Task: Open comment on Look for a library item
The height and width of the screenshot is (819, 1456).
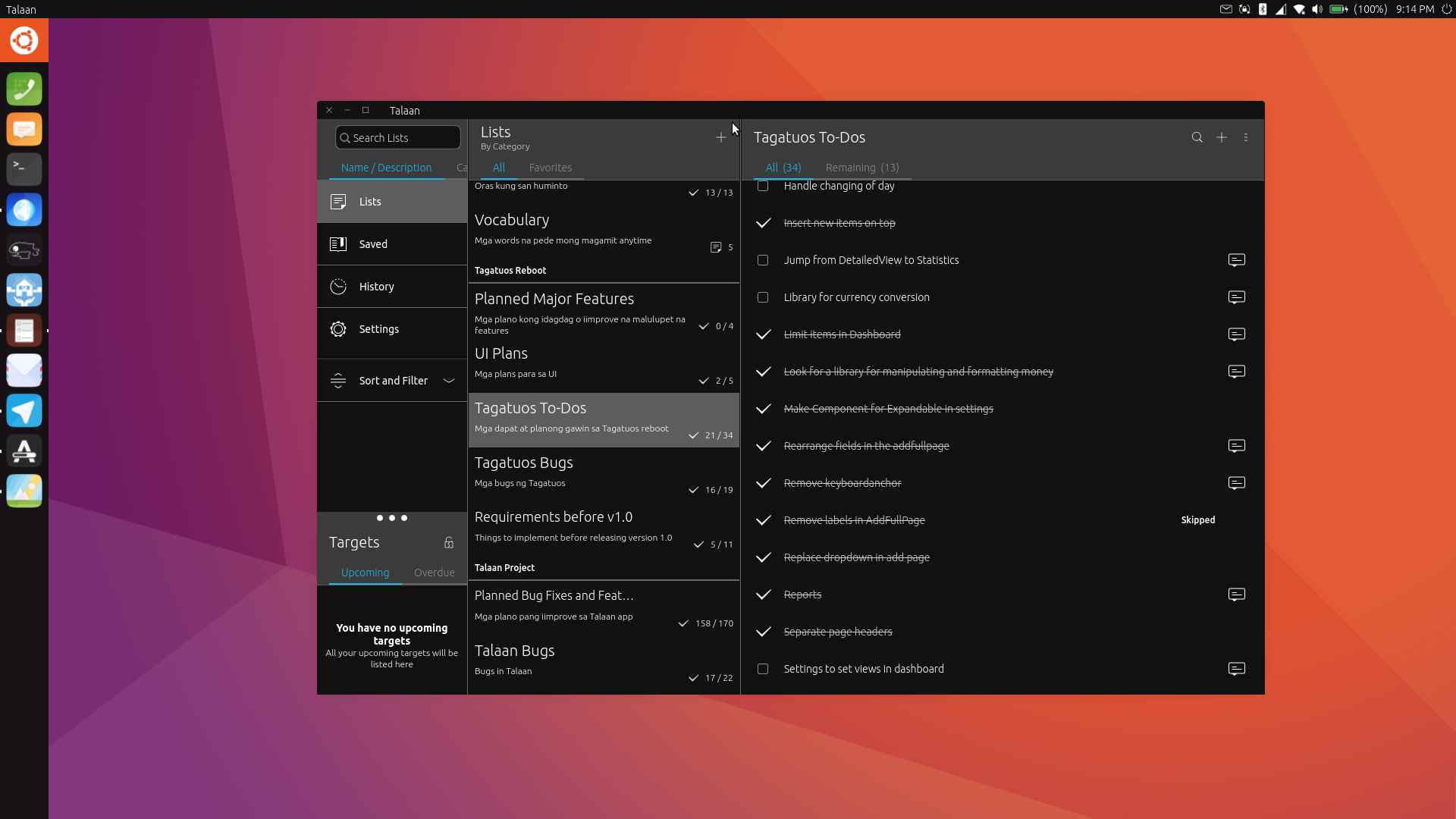Action: click(x=1236, y=372)
